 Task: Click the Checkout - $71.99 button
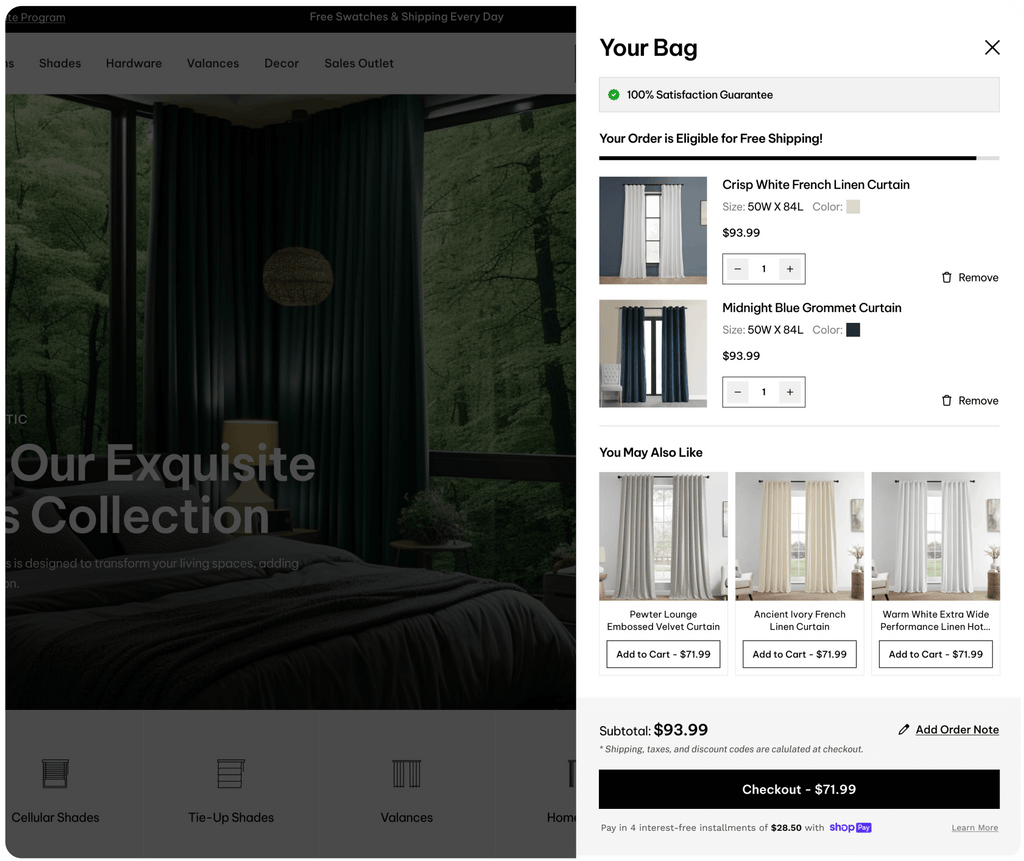point(799,789)
